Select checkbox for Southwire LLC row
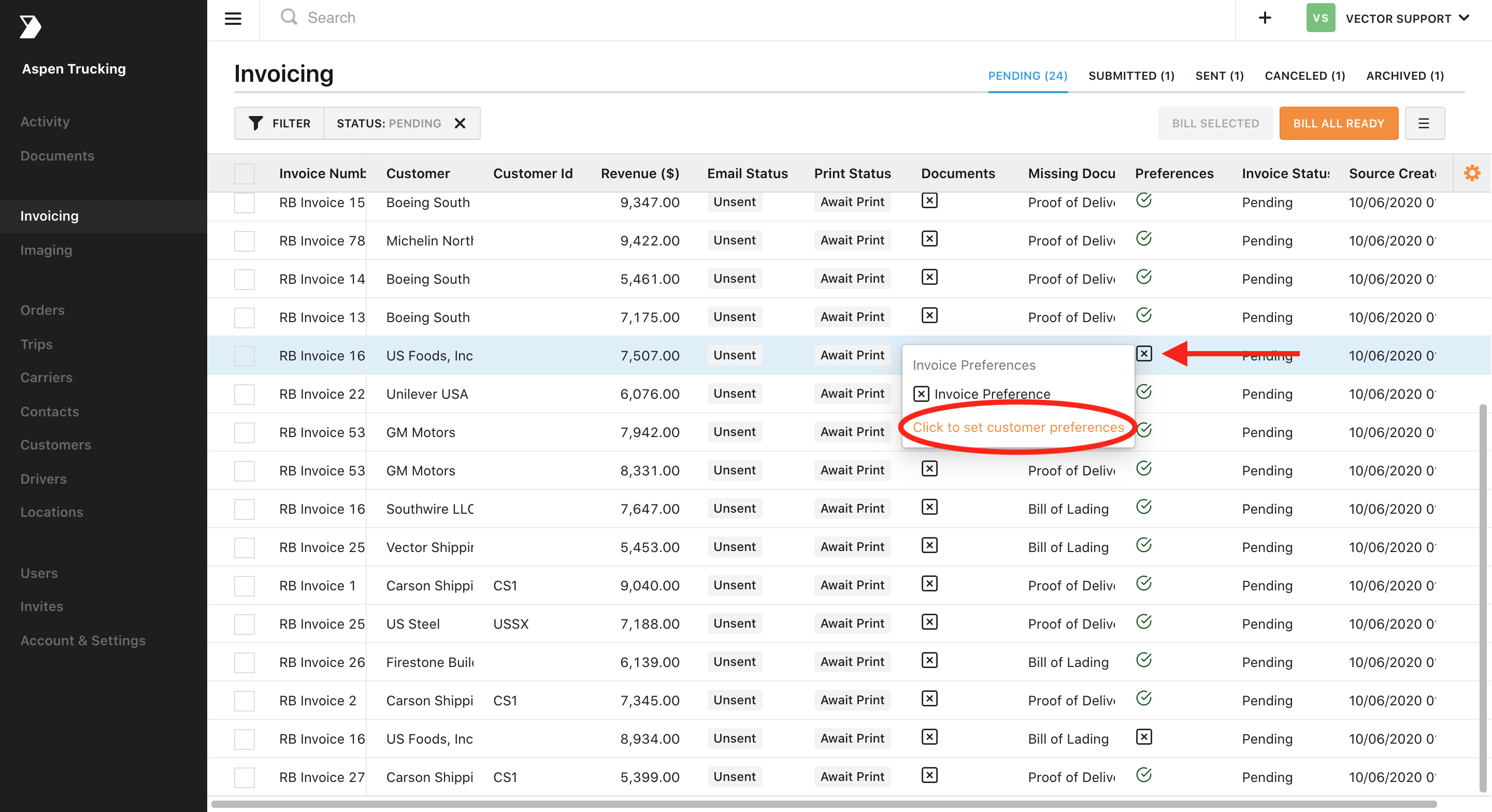This screenshot has height=812, width=1492. point(245,509)
